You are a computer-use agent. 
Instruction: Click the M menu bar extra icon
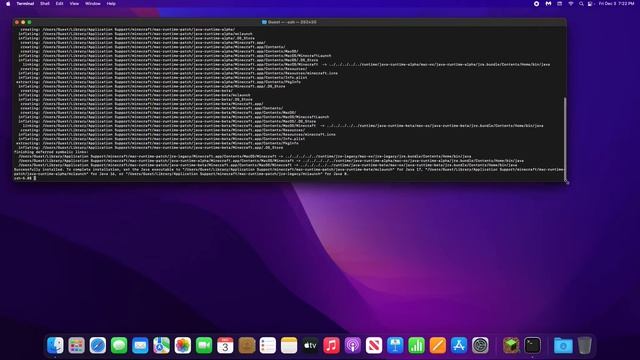point(548,4)
